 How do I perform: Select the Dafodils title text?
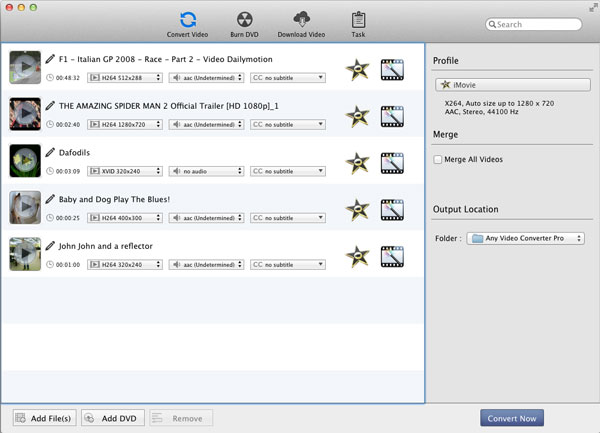[74, 153]
